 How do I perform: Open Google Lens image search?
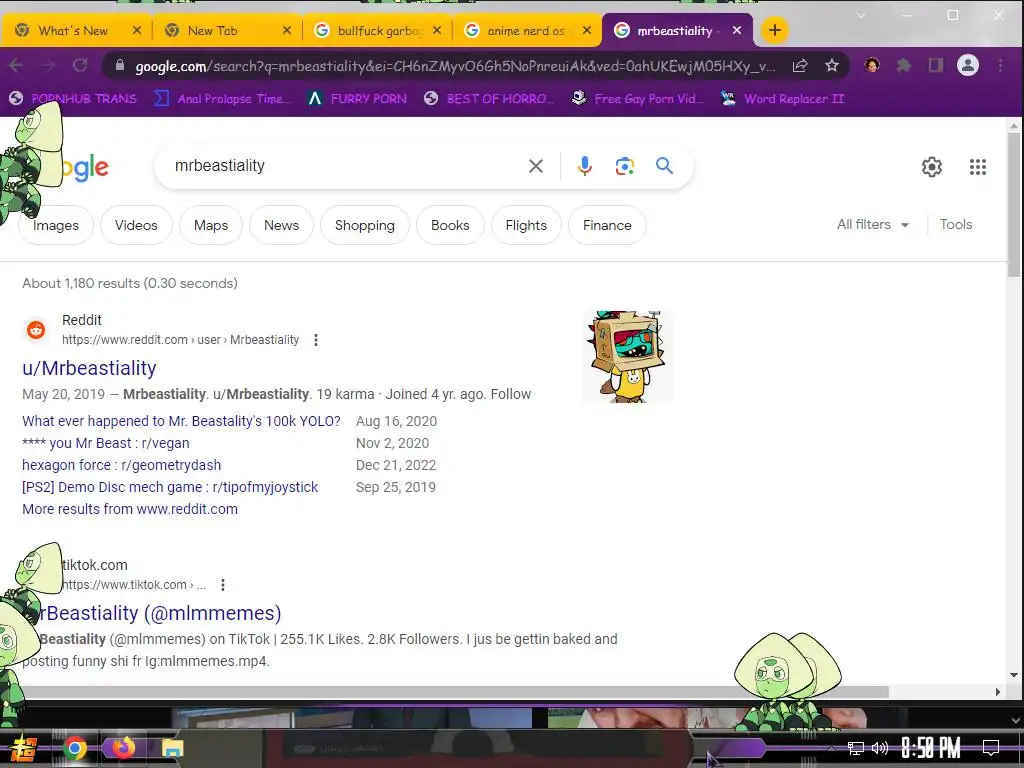click(x=624, y=167)
